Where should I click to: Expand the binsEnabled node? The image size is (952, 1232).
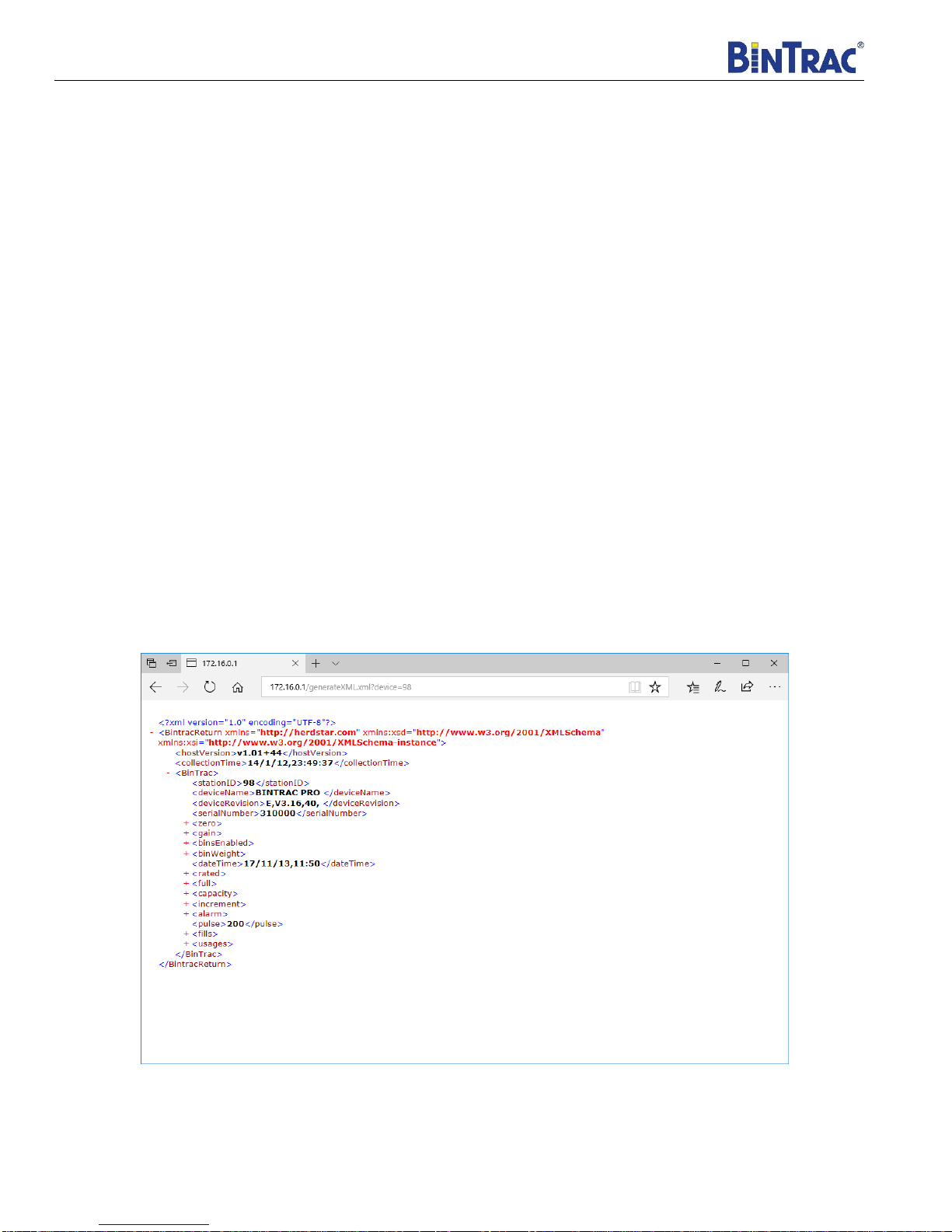point(186,843)
